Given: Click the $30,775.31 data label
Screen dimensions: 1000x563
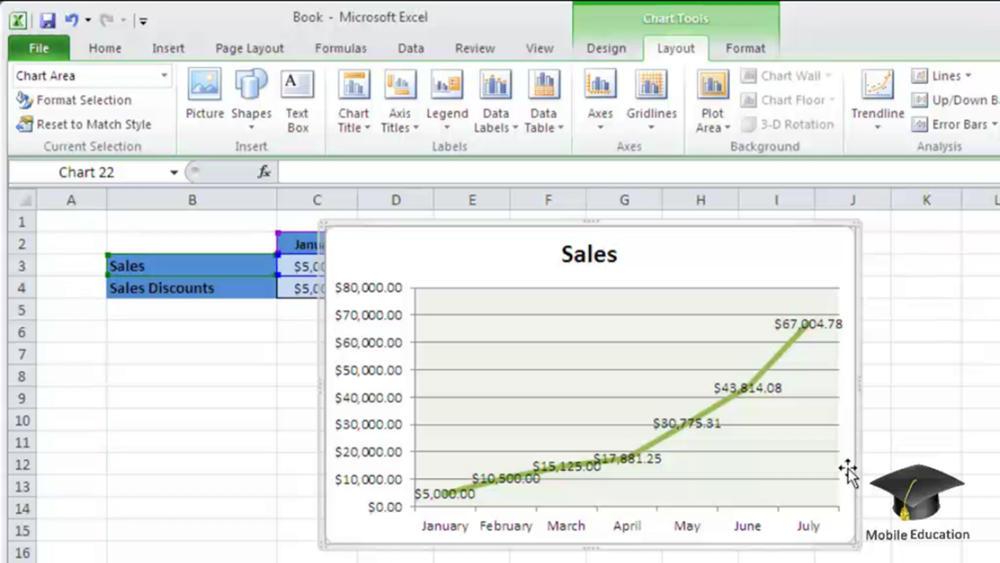Looking at the screenshot, I should (x=686, y=423).
